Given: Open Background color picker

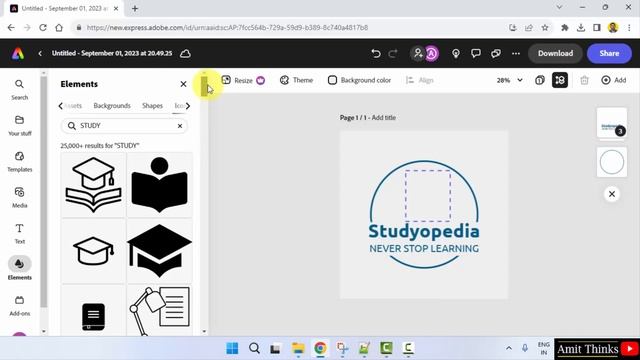Looking at the screenshot, I should [359, 80].
